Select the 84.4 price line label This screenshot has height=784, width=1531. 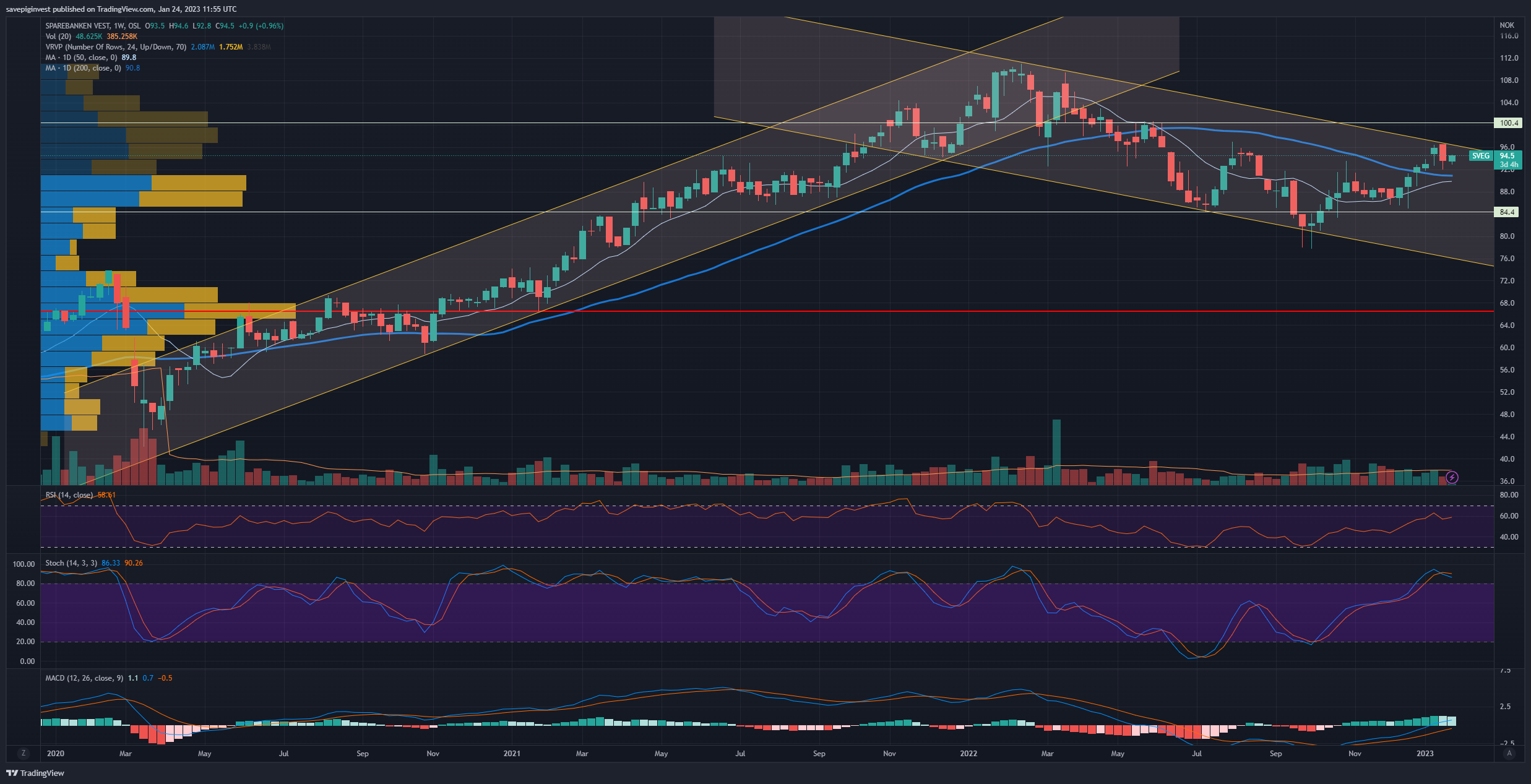pyautogui.click(x=1507, y=212)
